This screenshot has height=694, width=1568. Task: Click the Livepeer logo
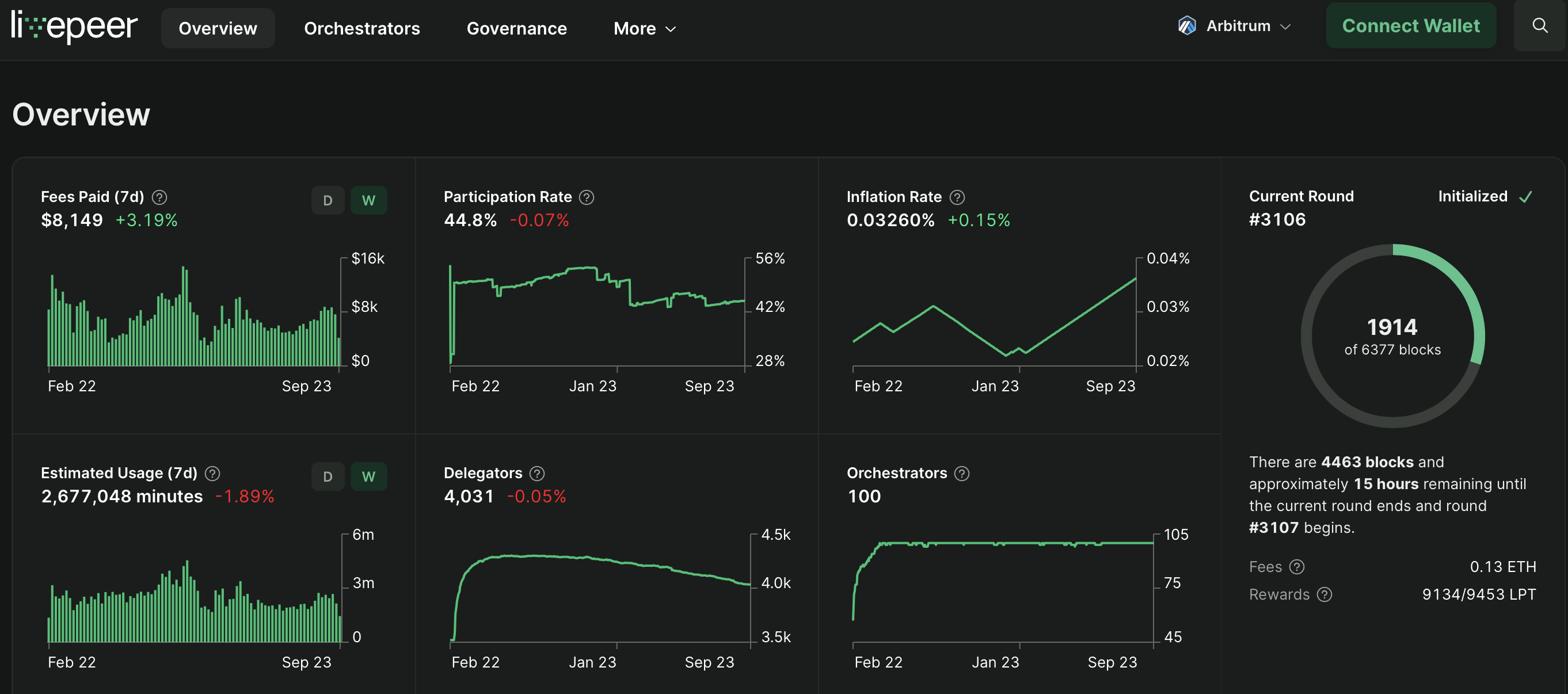click(74, 27)
